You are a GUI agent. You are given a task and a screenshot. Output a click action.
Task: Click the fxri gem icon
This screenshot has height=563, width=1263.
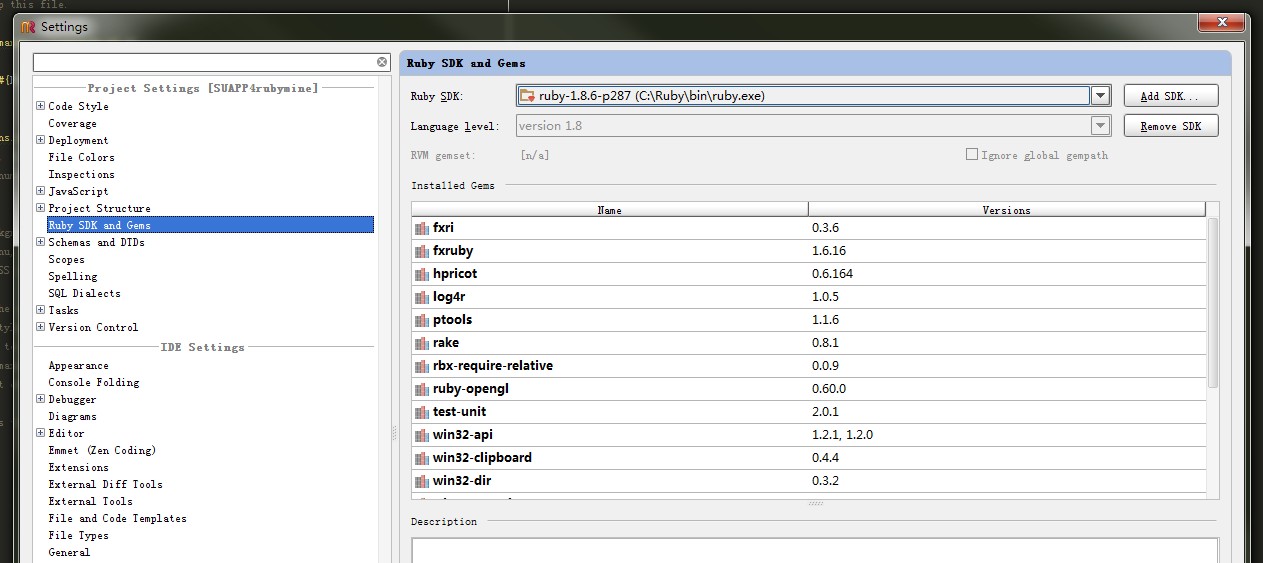coord(421,228)
